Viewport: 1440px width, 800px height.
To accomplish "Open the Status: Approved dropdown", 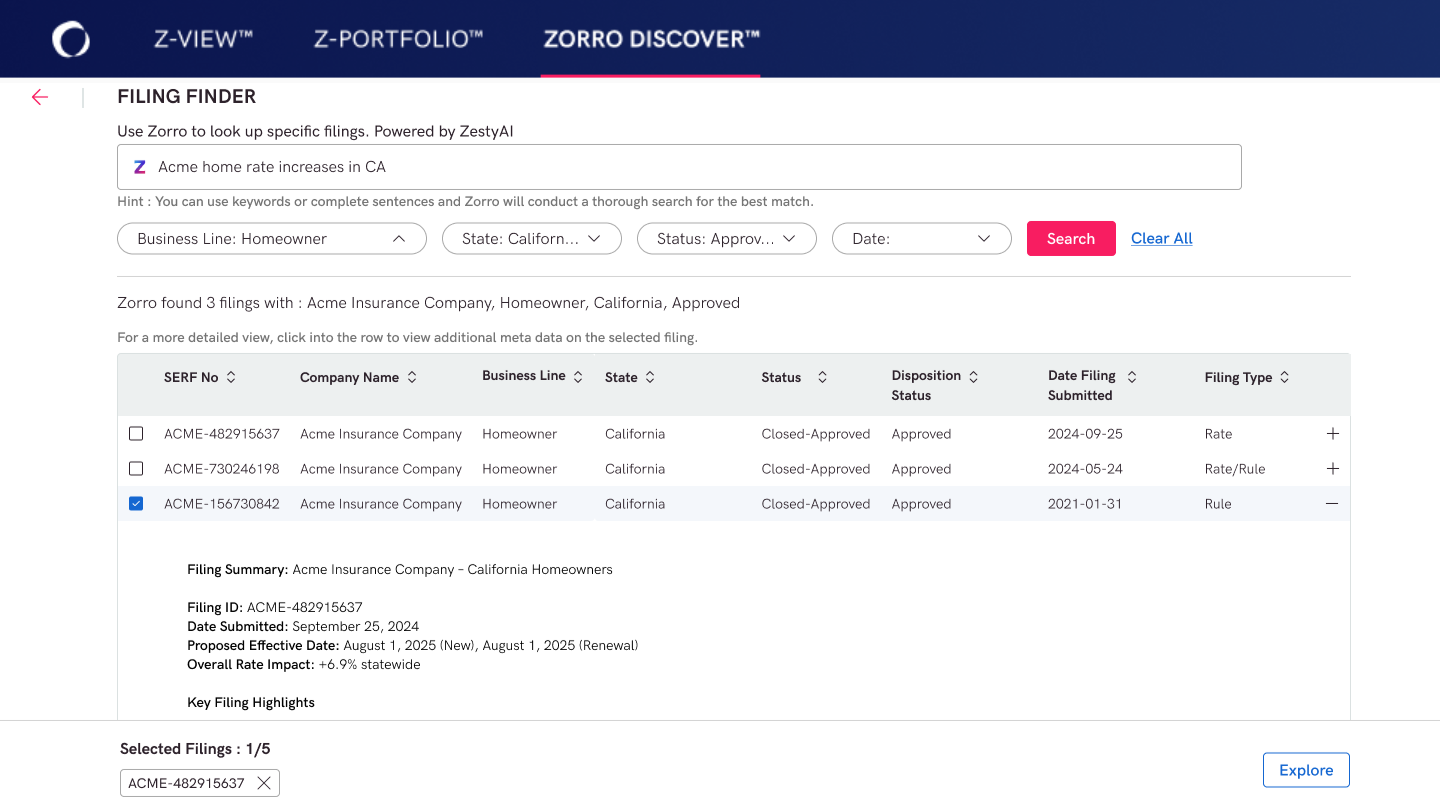I will coord(727,239).
